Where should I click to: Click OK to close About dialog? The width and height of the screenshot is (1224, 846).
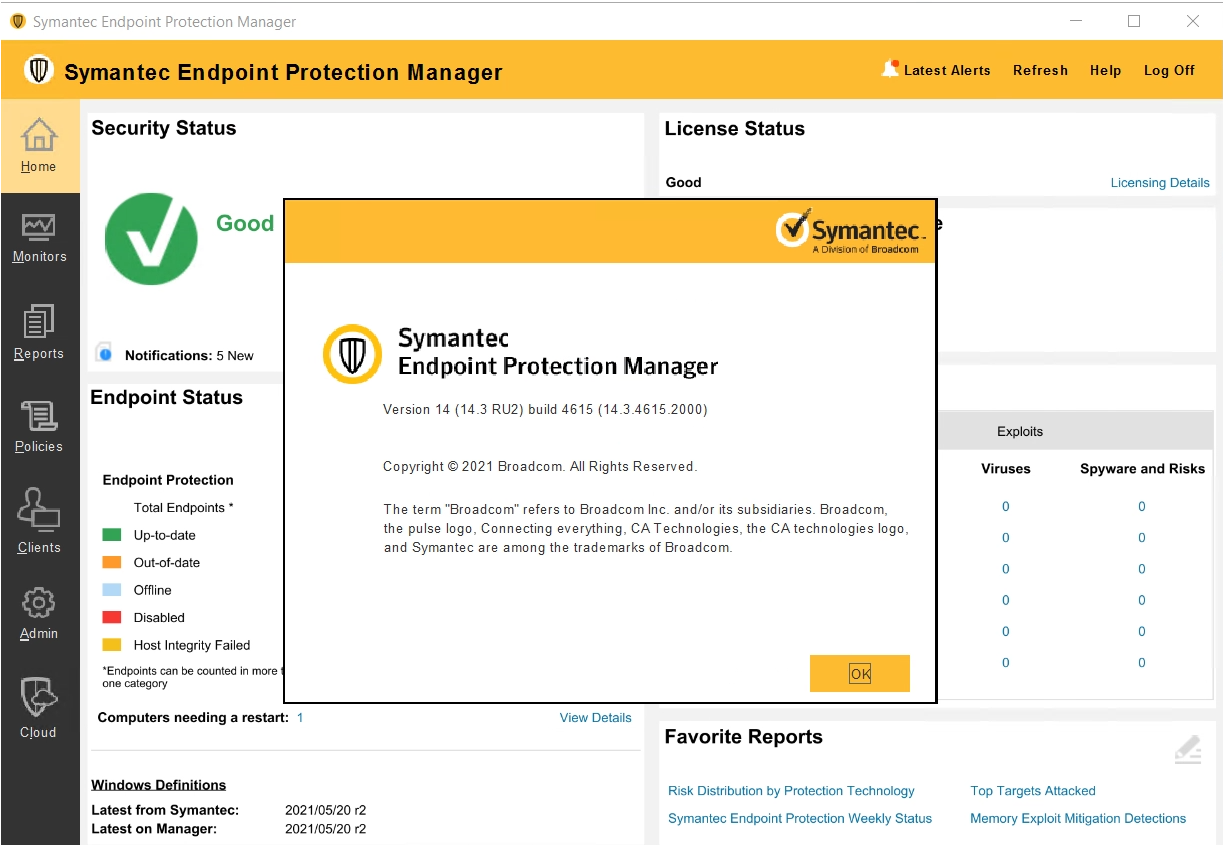click(x=860, y=673)
